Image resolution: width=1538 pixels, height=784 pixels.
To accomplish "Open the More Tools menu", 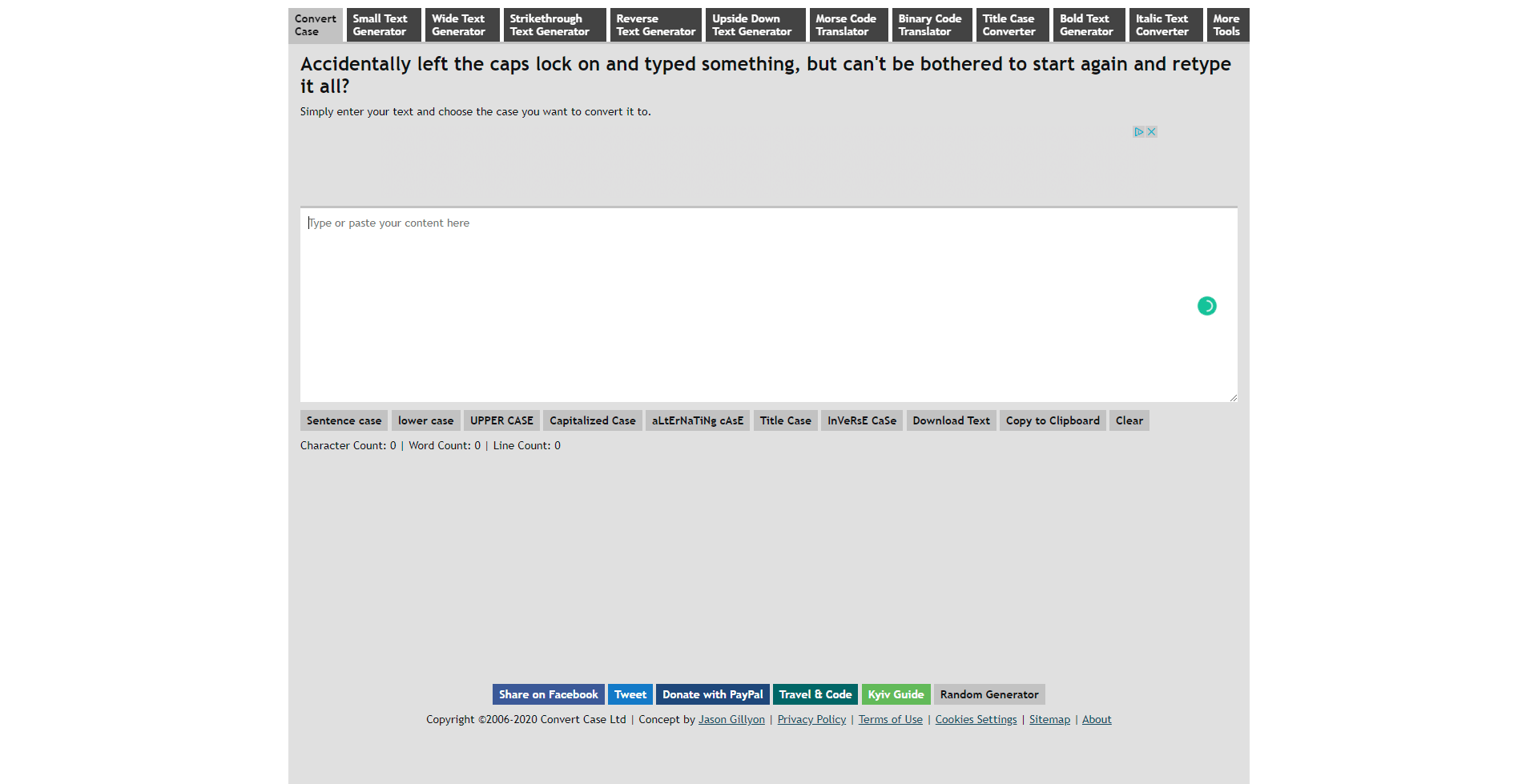I will click(x=1227, y=25).
